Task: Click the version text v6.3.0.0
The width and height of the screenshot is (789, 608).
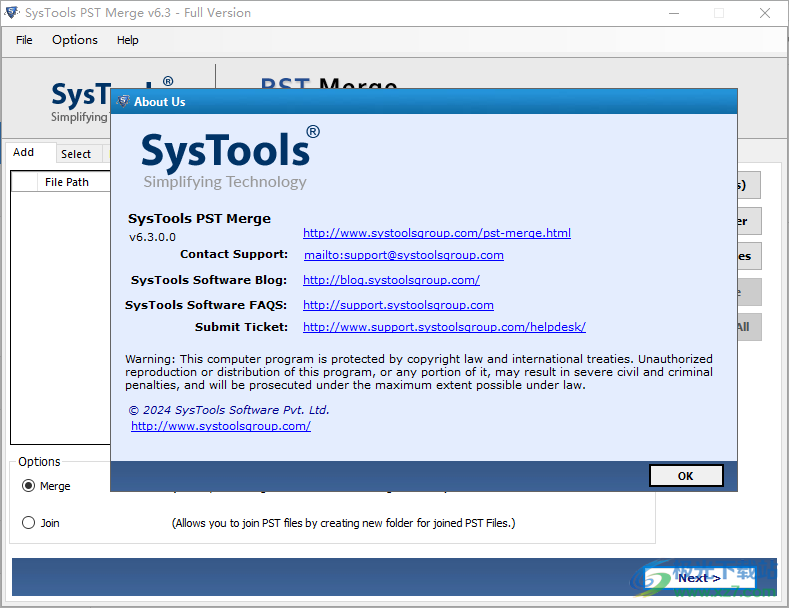Action: coord(152,237)
